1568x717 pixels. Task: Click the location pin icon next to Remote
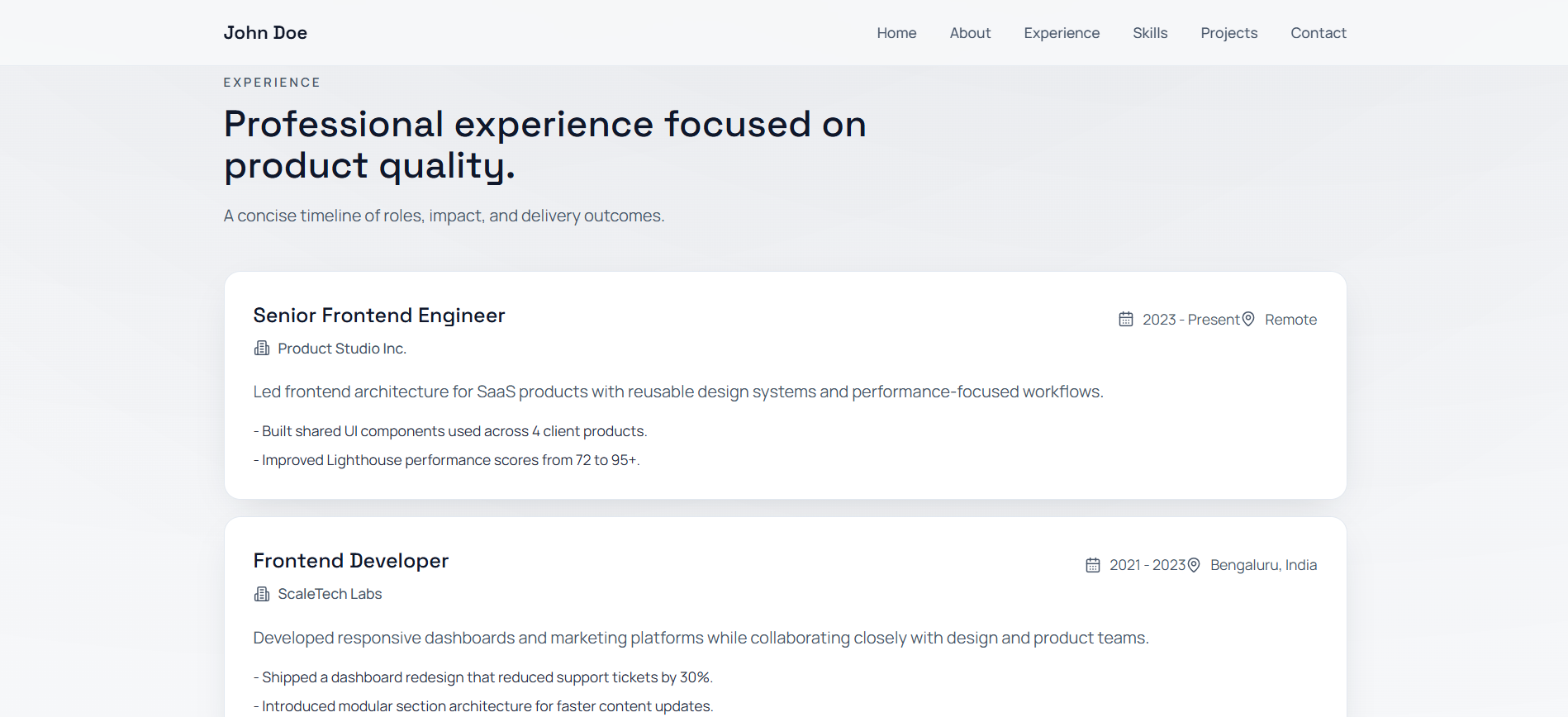1248,319
